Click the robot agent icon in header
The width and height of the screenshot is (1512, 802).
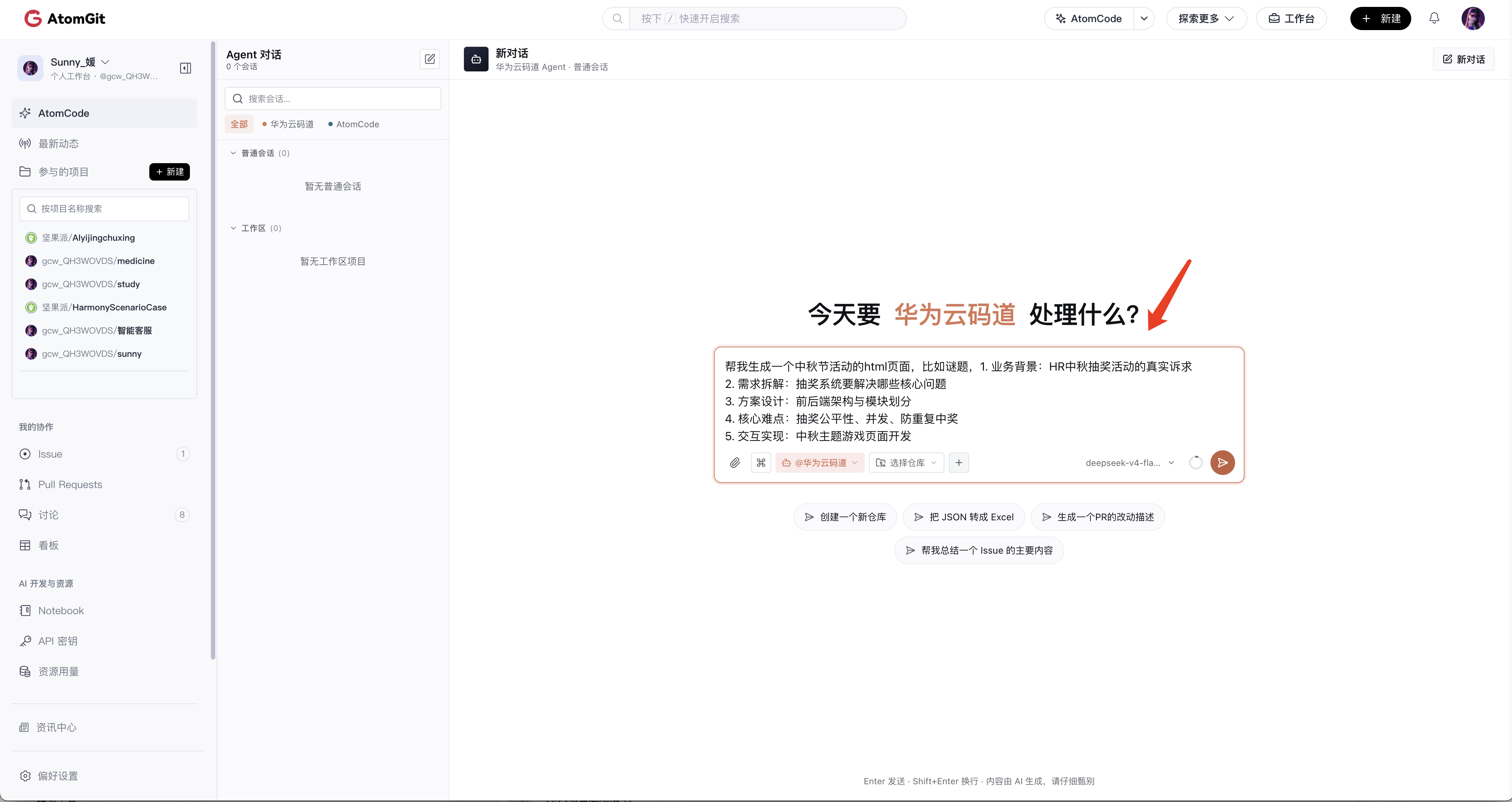click(475, 59)
